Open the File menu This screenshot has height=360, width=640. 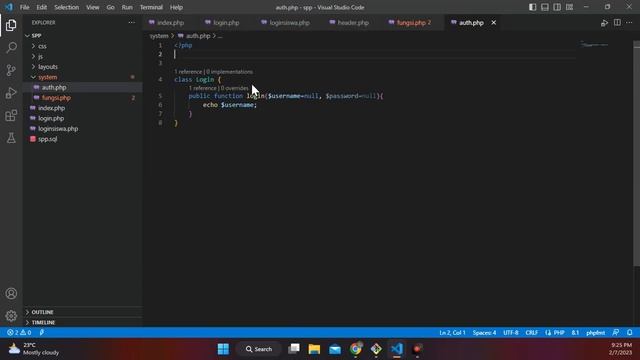[24, 7]
